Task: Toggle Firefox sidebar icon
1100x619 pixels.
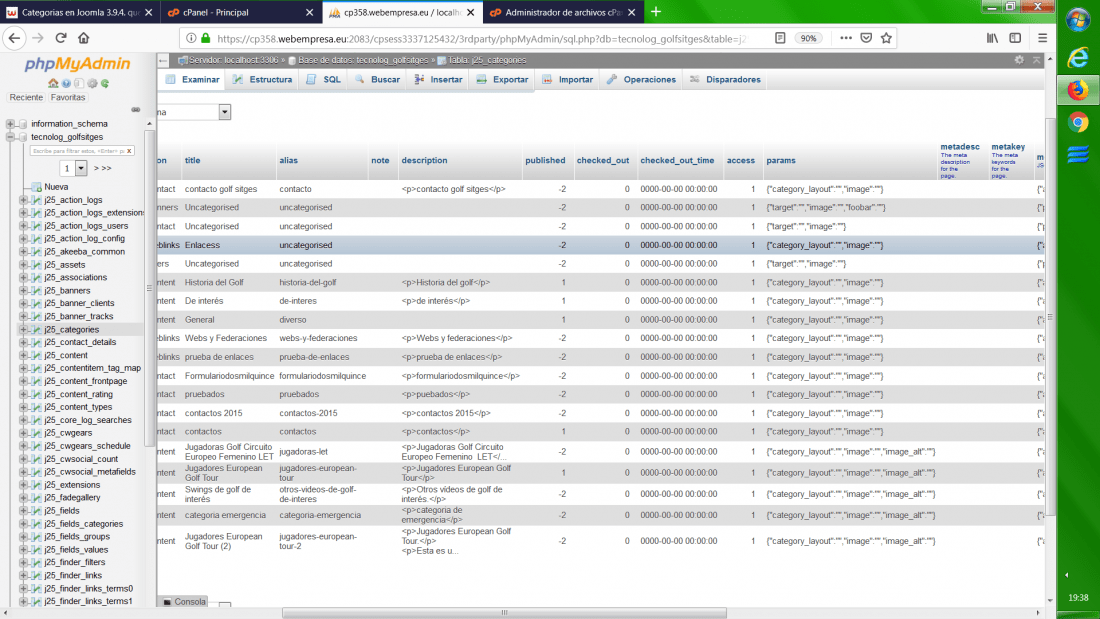Action: 1015,38
